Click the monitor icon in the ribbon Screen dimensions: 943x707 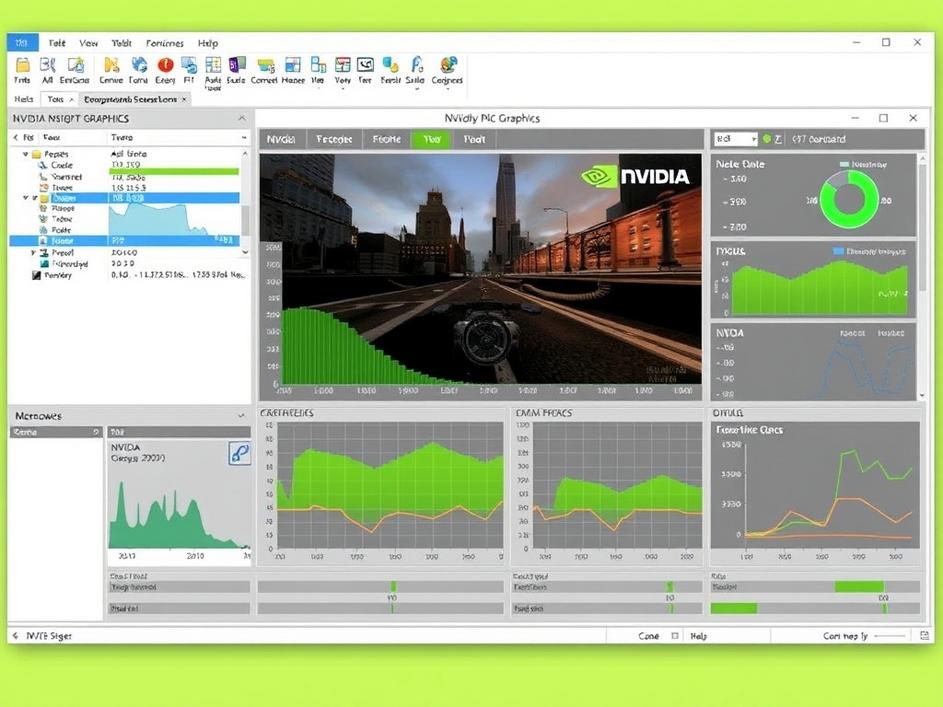pos(365,65)
